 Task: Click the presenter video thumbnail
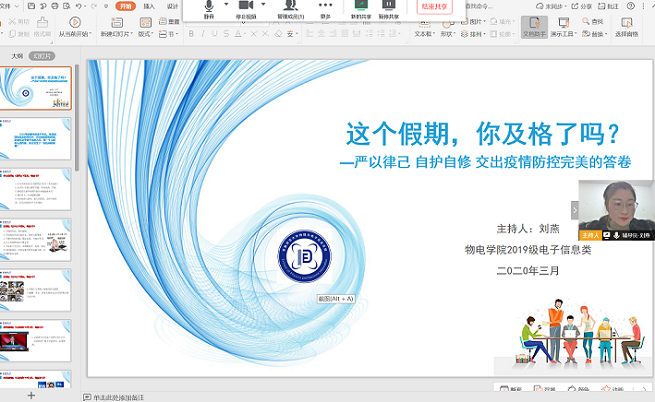tap(616, 210)
